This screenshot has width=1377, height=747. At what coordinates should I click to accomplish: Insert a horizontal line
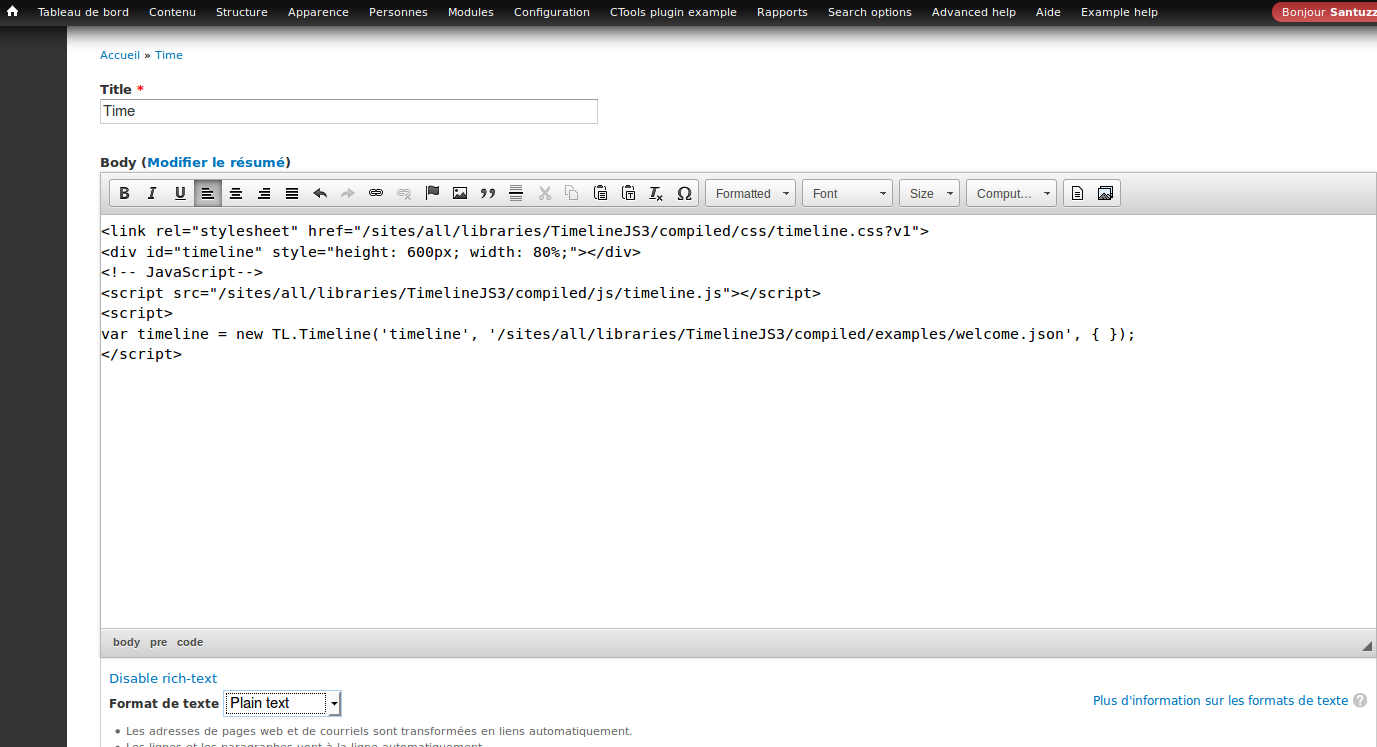(x=516, y=193)
